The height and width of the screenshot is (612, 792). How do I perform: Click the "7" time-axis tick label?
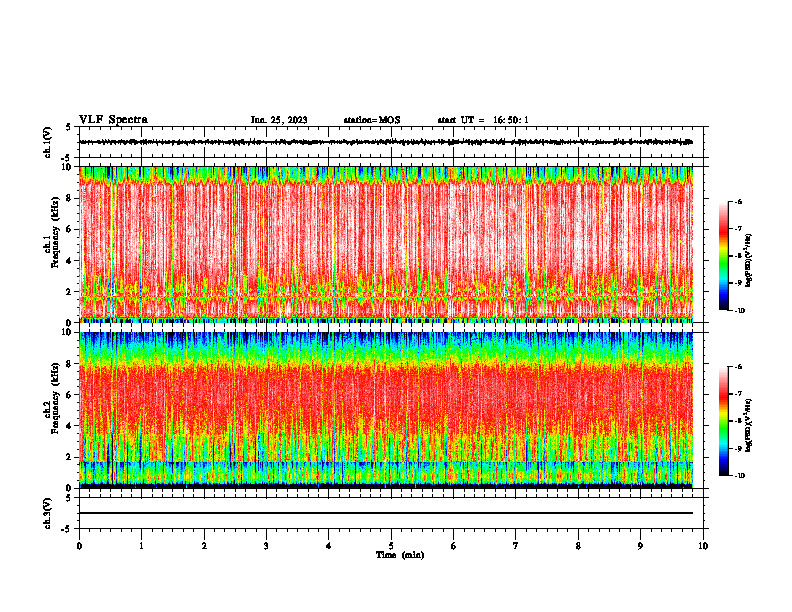click(x=516, y=546)
